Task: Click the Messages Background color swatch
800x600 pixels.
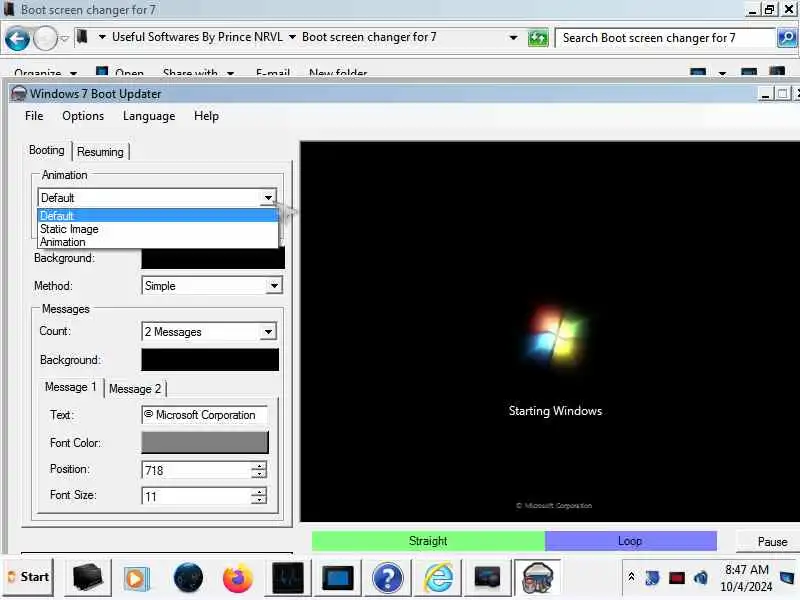Action: pyautogui.click(x=210, y=360)
